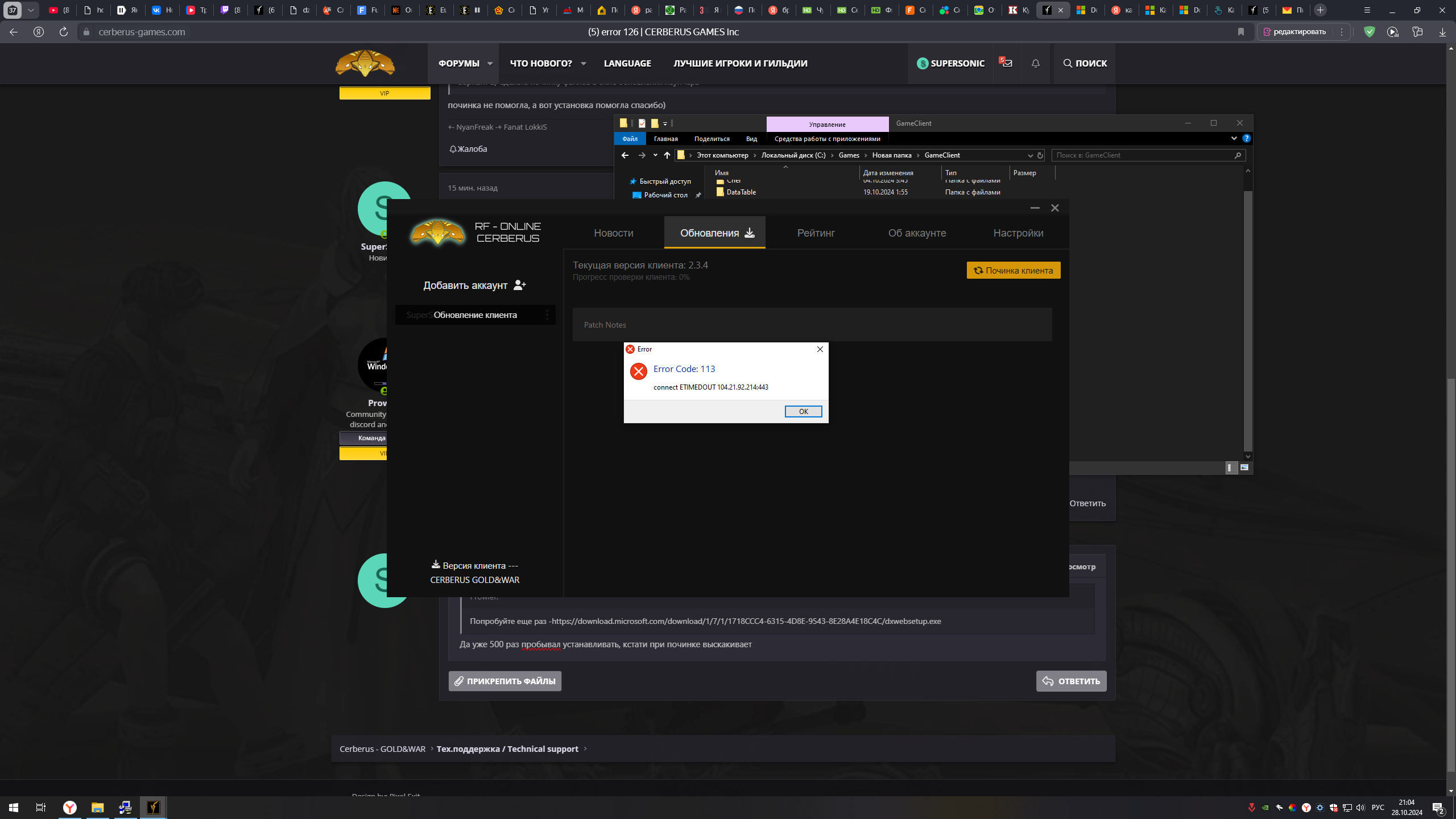The image size is (1456, 819).
Task: Minimize the Cerberus launcher window
Action: [x=1035, y=208]
